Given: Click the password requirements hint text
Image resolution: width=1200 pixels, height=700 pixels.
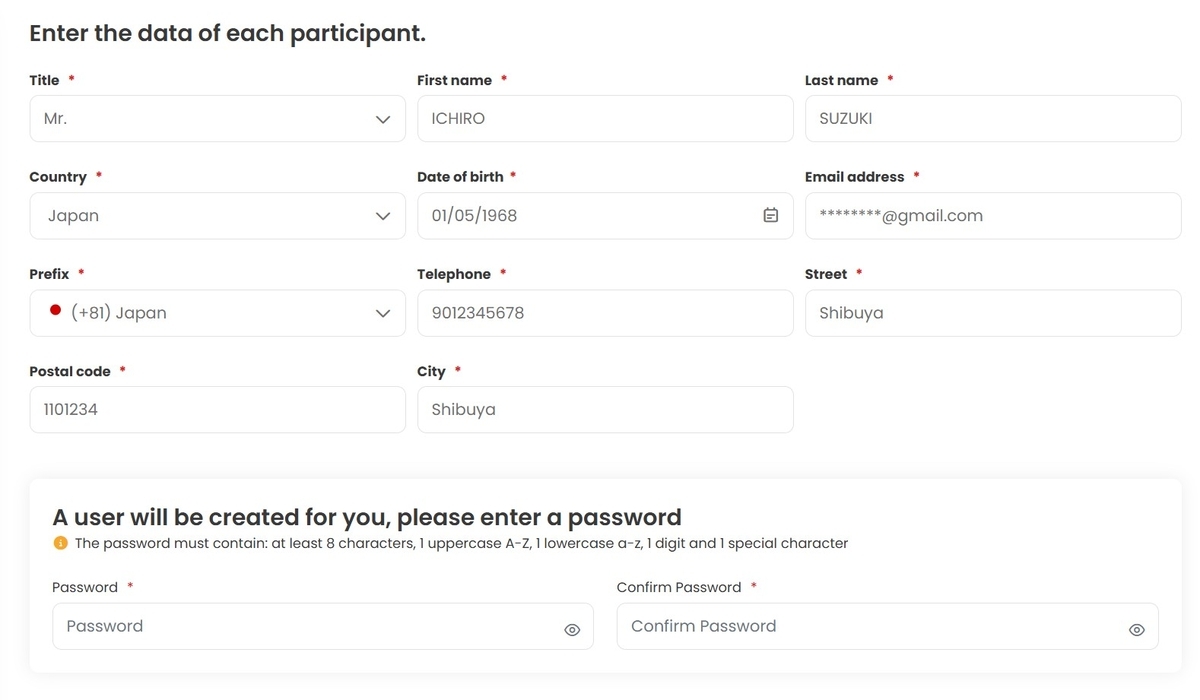Looking at the screenshot, I should point(461,543).
